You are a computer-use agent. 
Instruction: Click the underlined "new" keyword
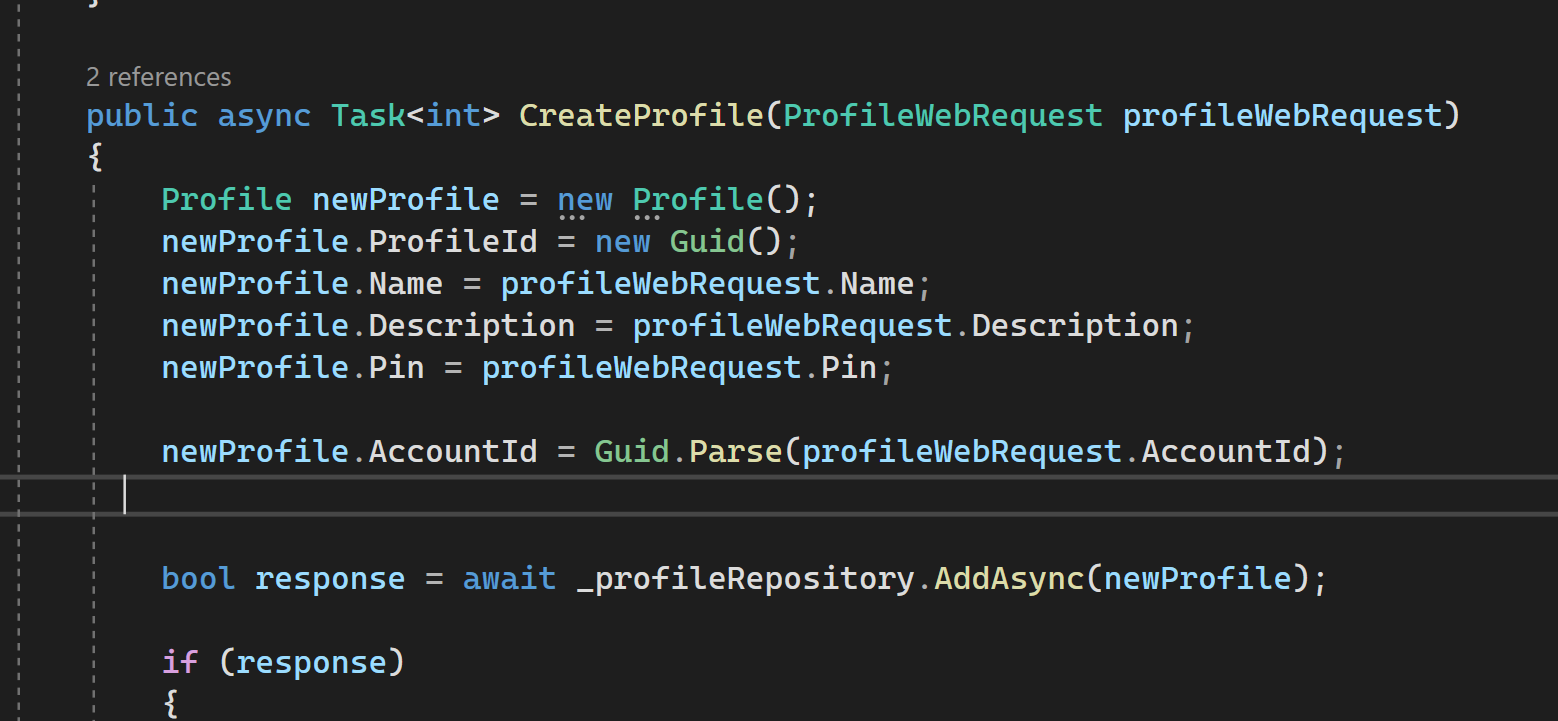click(584, 198)
